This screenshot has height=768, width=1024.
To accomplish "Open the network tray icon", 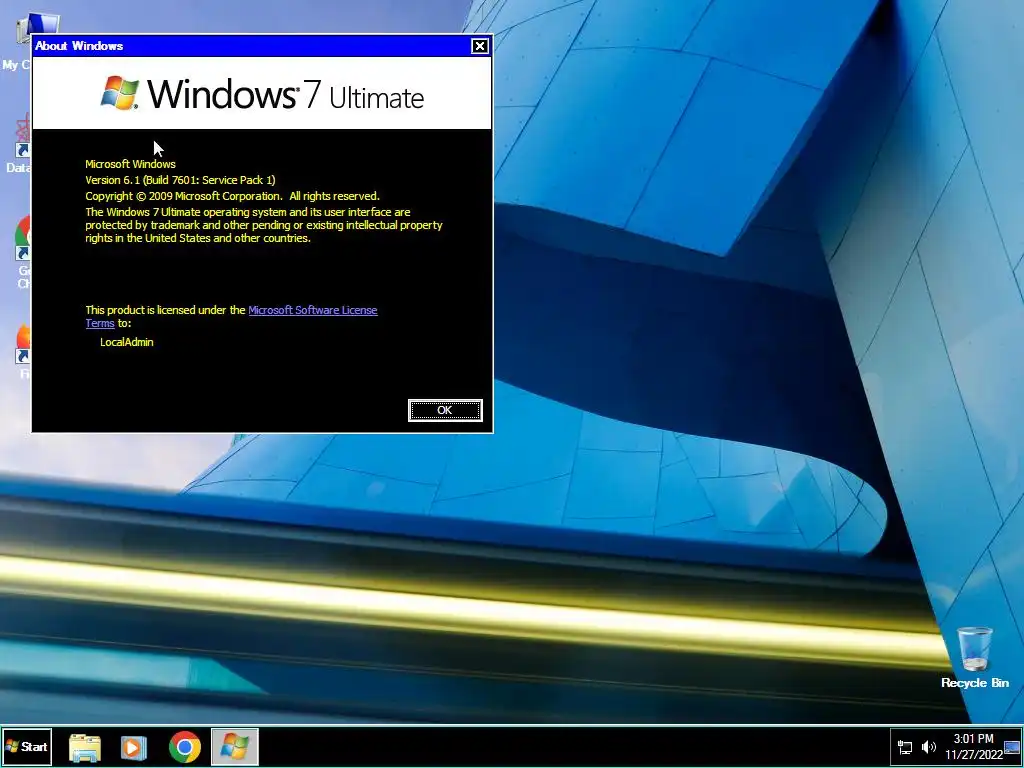I will click(x=905, y=747).
